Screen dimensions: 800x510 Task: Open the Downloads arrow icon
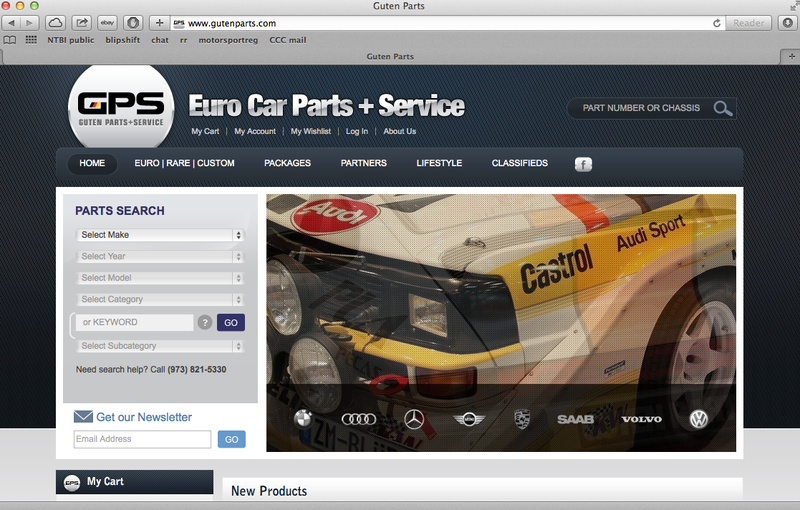tap(788, 23)
